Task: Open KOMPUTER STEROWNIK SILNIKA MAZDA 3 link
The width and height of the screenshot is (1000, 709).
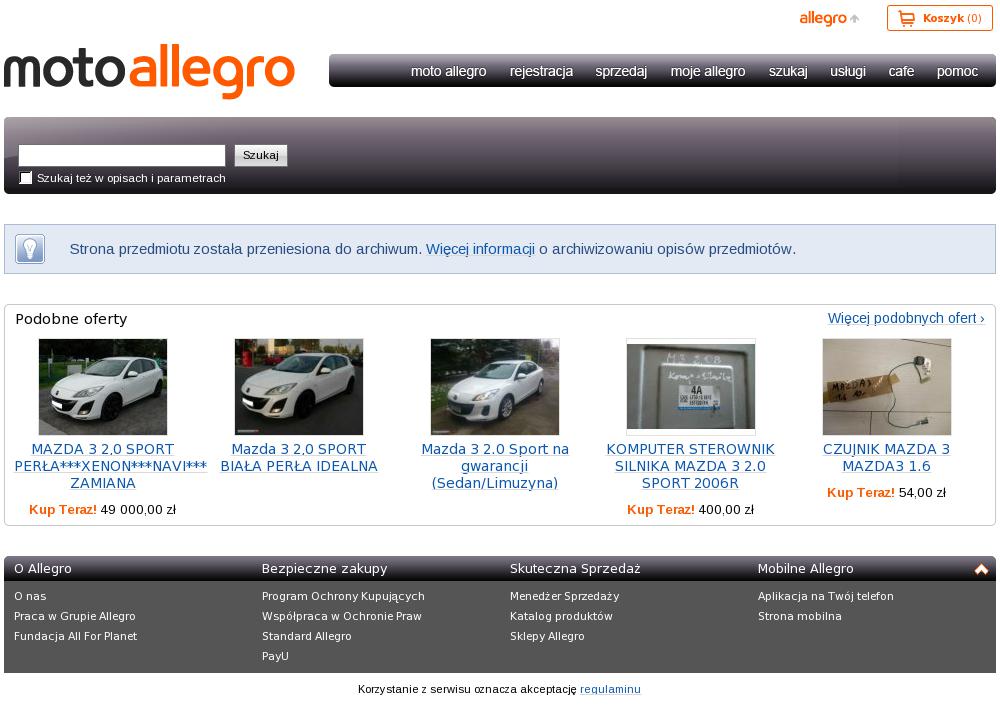Action: click(691, 466)
